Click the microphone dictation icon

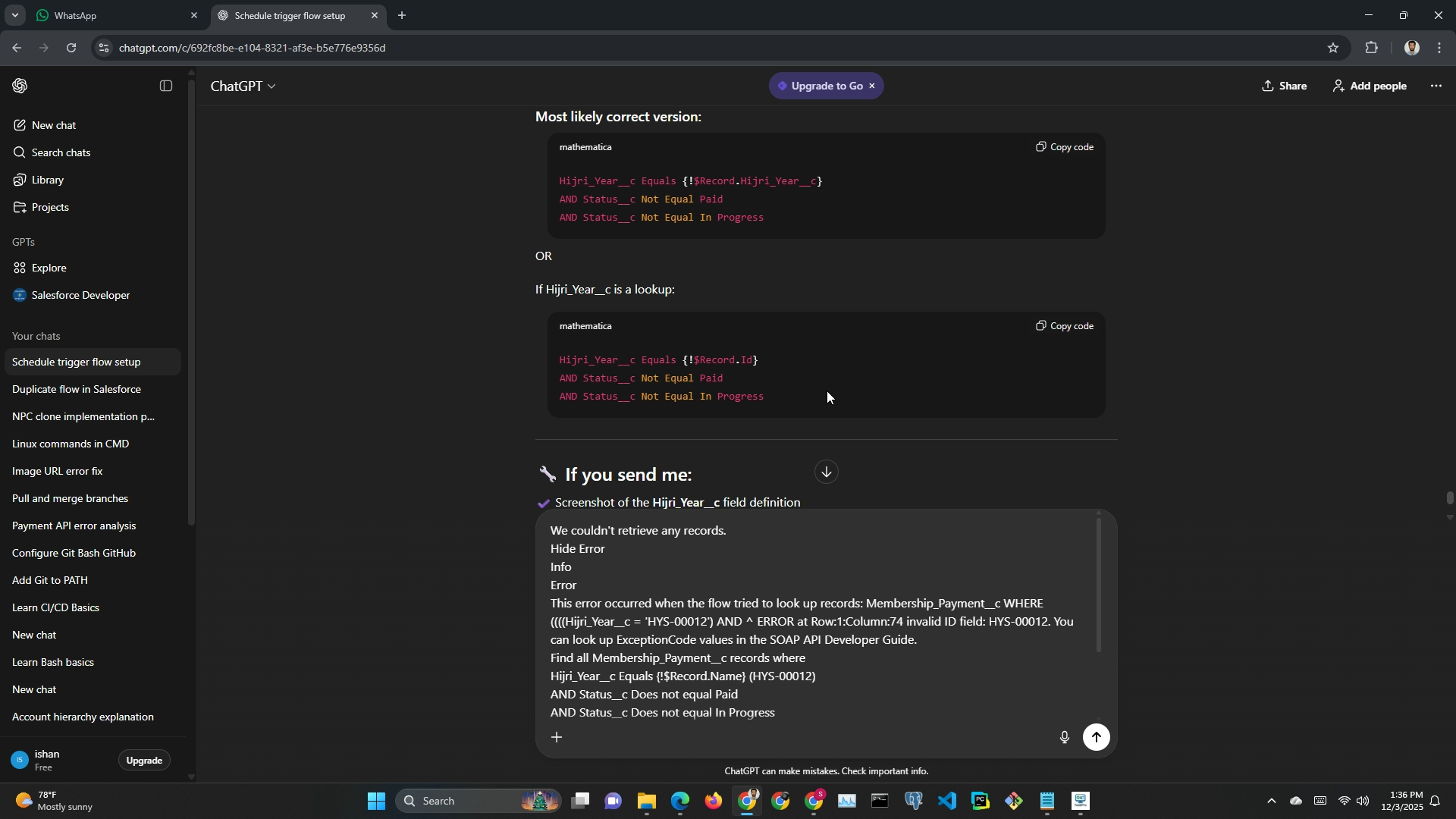pos(1064,737)
